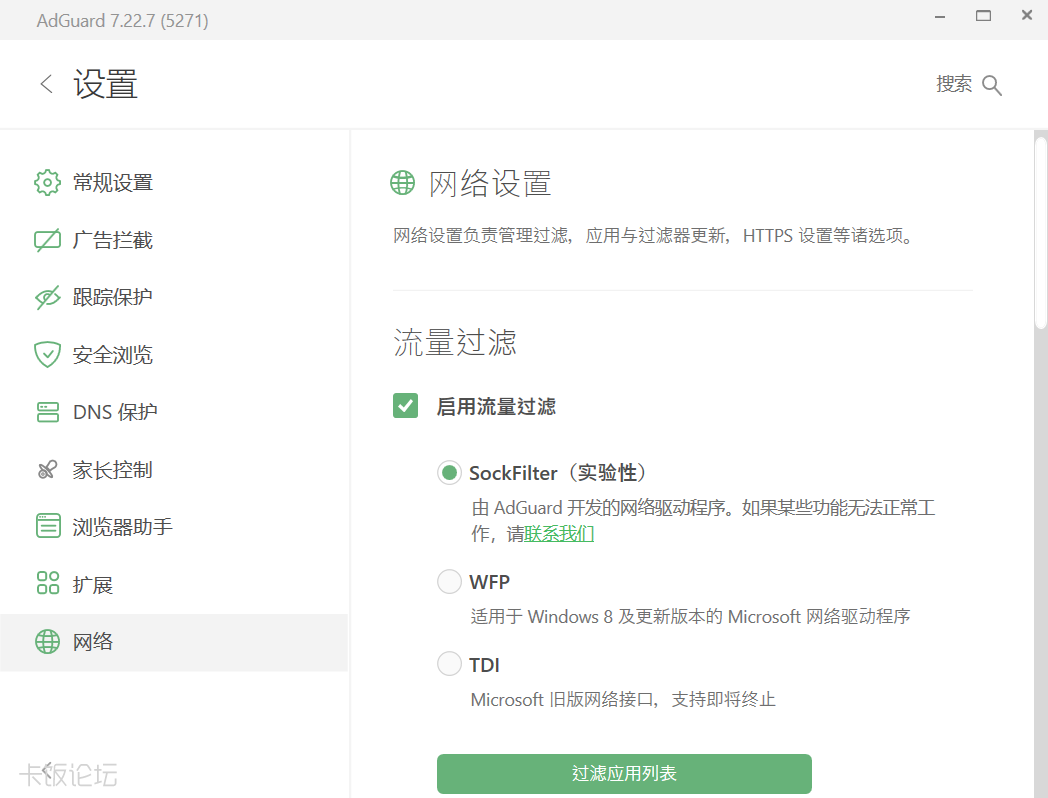Minimize the AdGuard window
The height and width of the screenshot is (798, 1048).
tap(940, 16)
